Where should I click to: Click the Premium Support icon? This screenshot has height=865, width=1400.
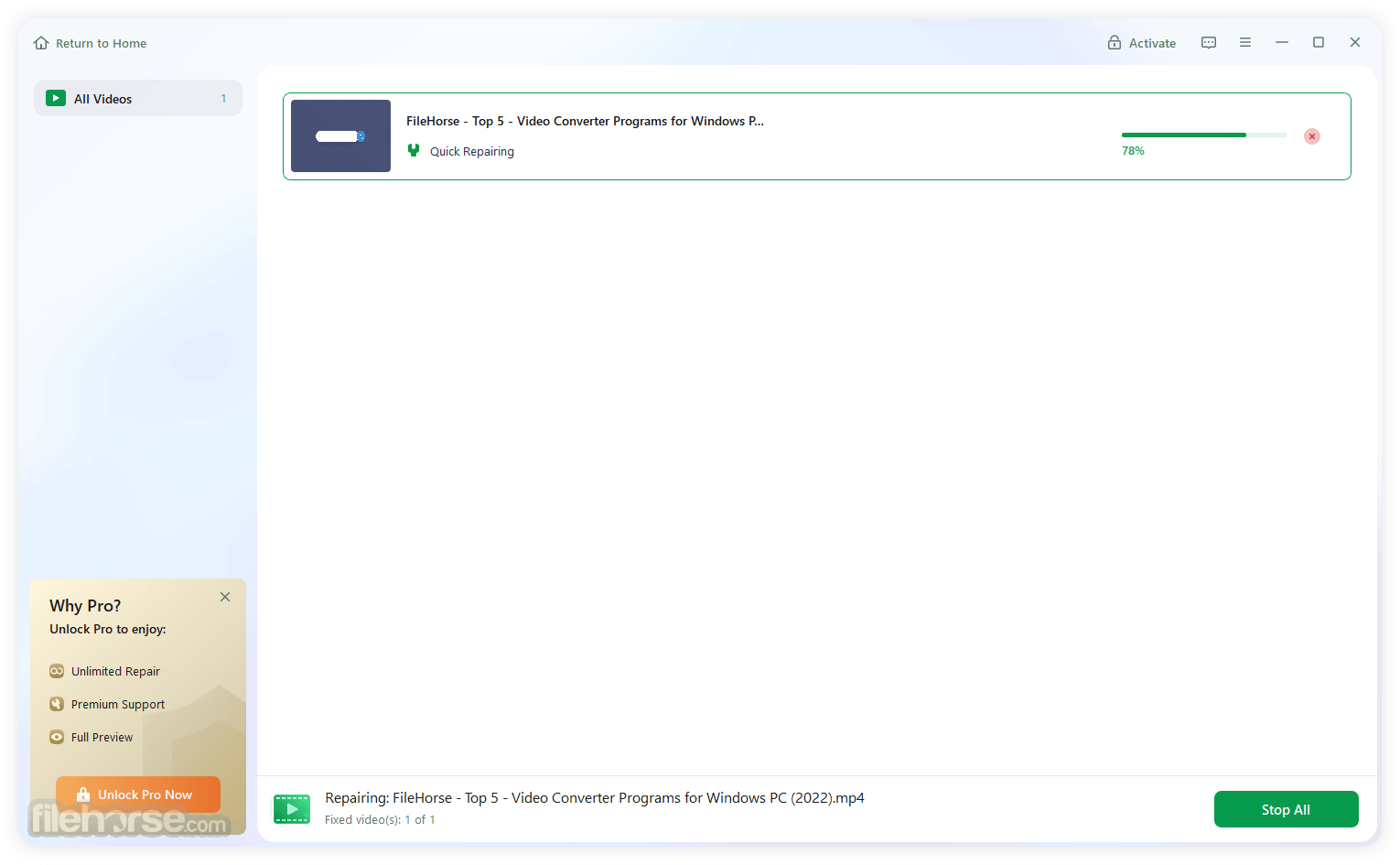57,704
